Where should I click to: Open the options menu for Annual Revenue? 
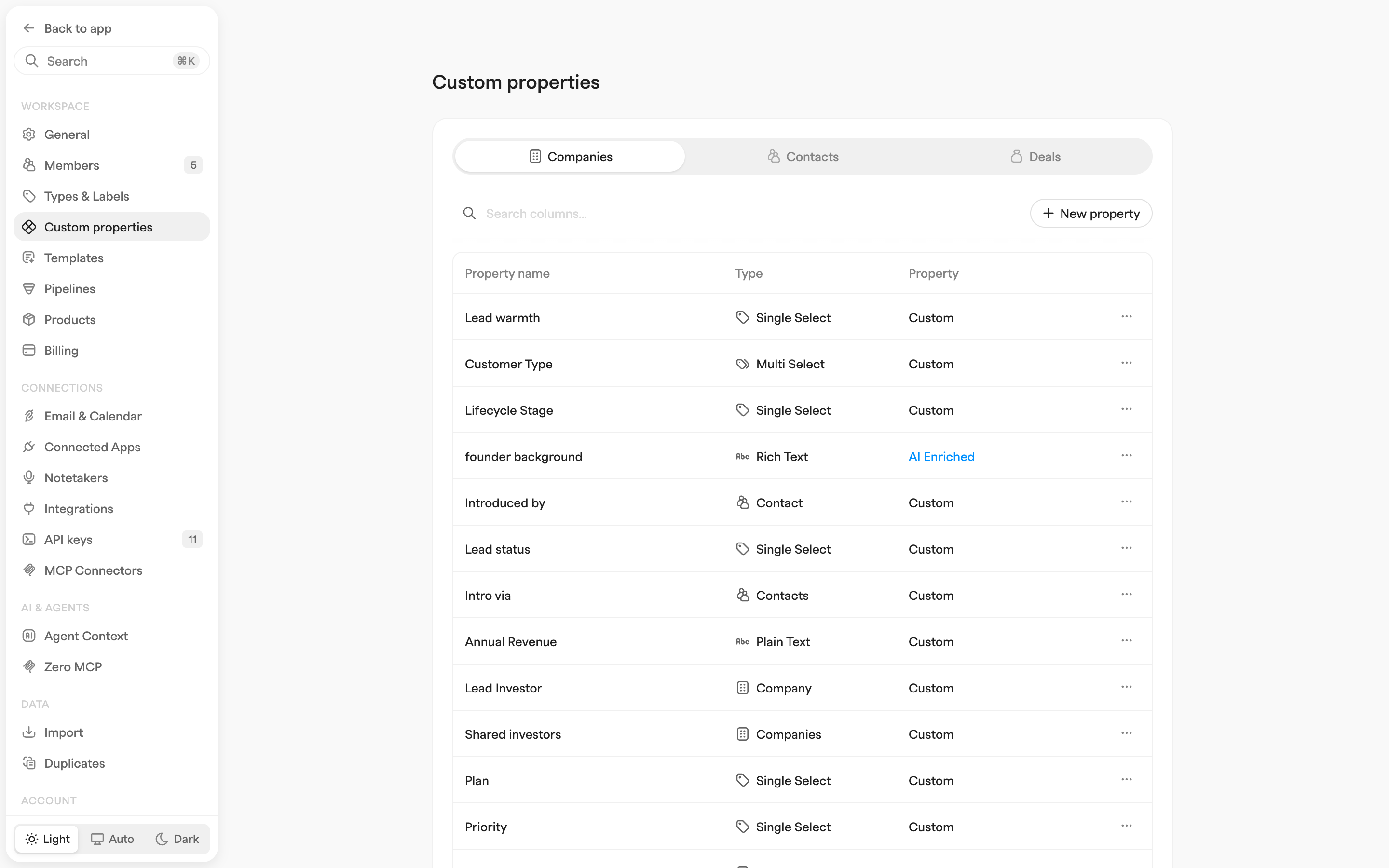pos(1126,641)
